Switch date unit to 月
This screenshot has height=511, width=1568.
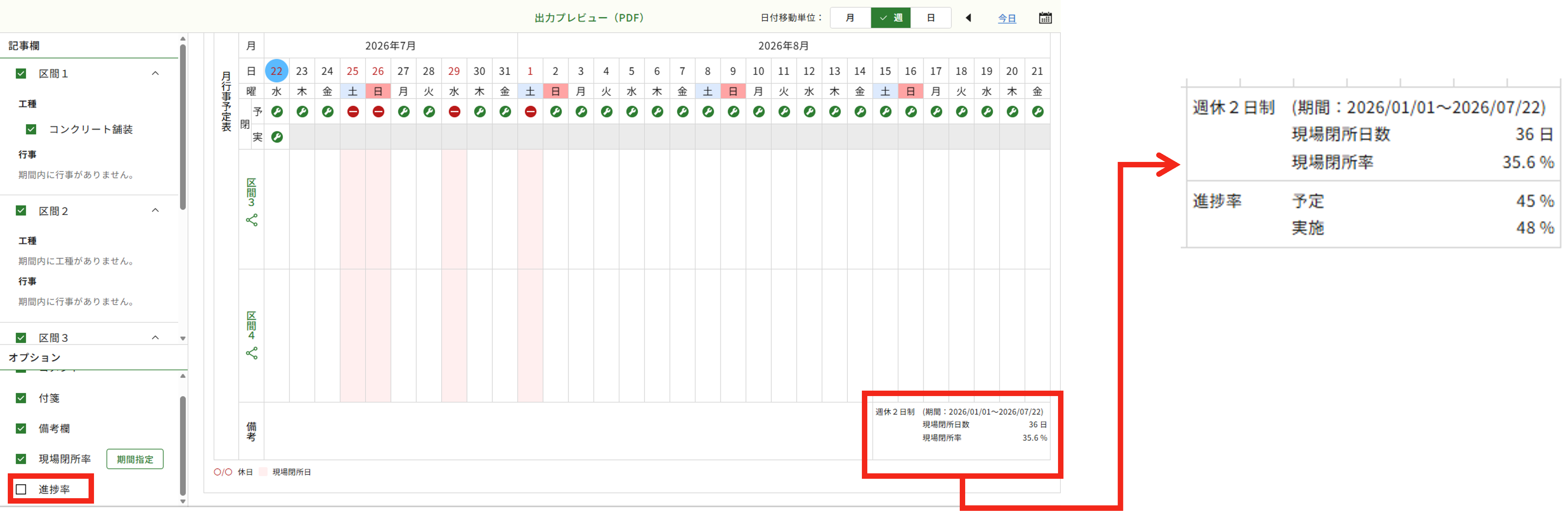[850, 17]
